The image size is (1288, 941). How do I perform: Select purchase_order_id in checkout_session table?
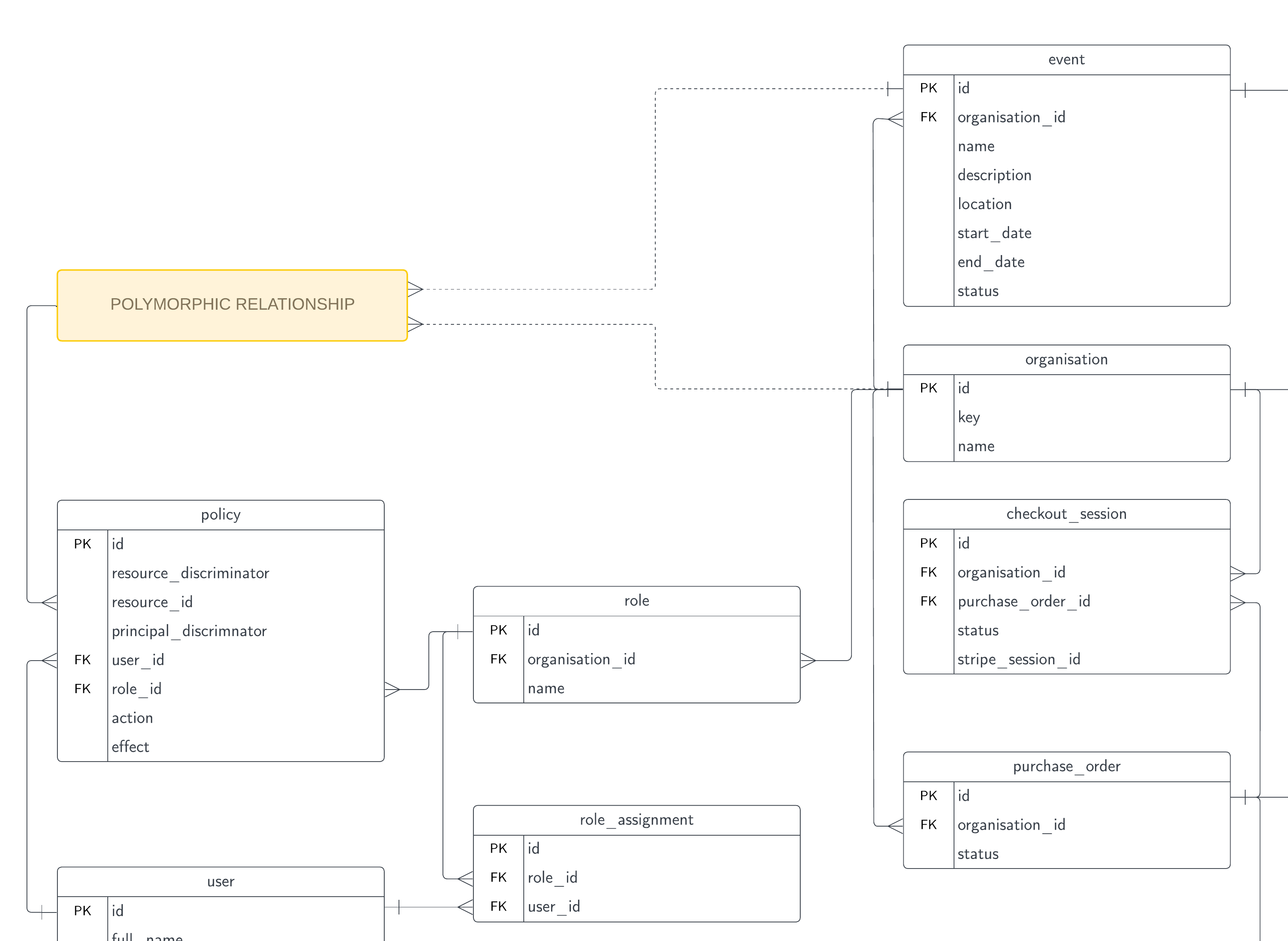[1024, 602]
